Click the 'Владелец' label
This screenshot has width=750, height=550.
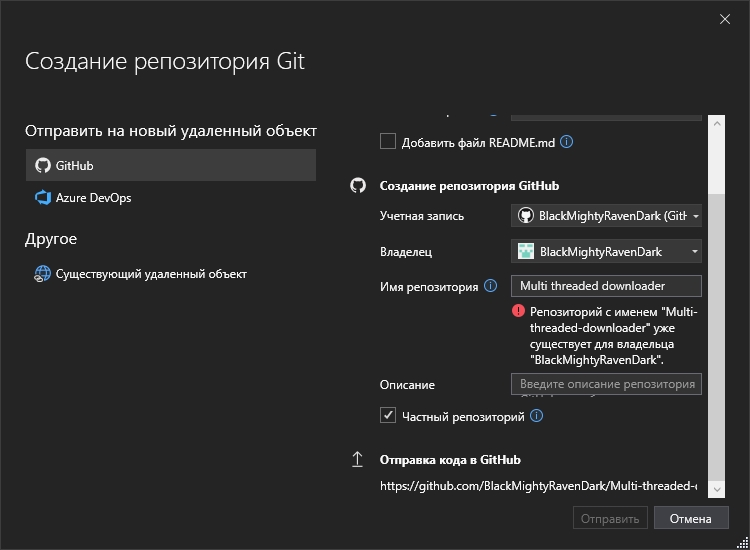point(406,252)
